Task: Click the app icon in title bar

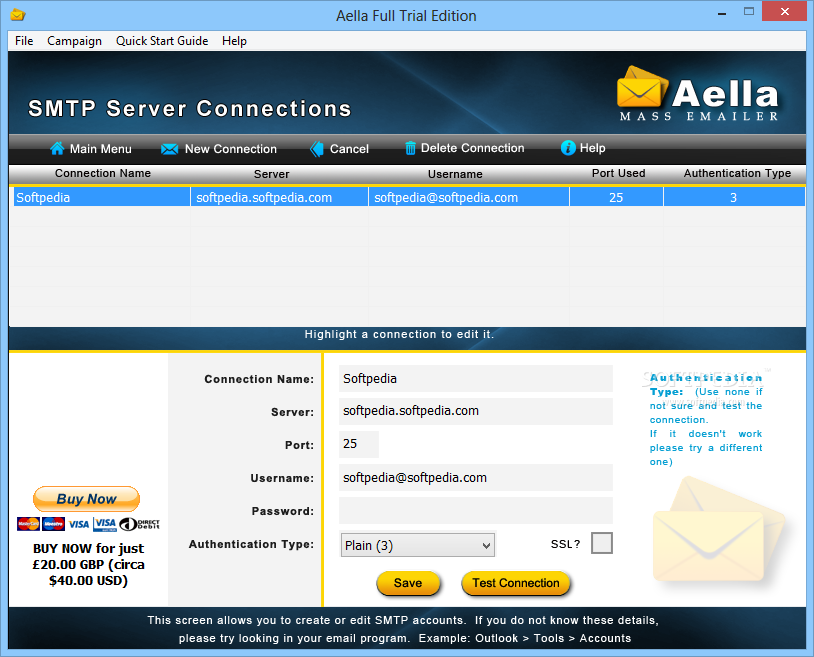Action: point(18,15)
